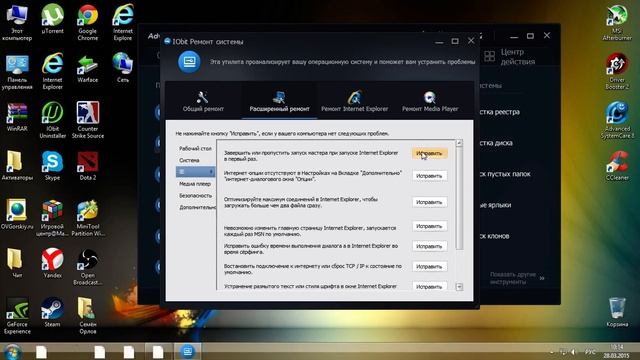Launch Google Chrome desktop shortcut
This screenshot has width=640, height=360.
click(x=88, y=22)
